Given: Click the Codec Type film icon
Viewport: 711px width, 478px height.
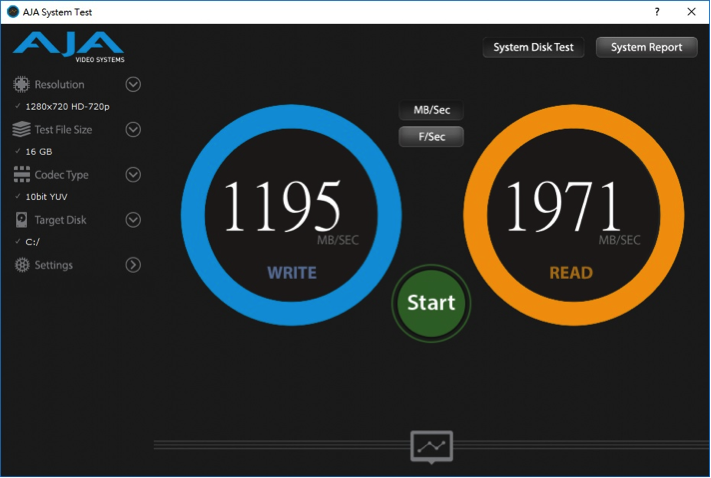Looking at the screenshot, I should tap(21, 174).
